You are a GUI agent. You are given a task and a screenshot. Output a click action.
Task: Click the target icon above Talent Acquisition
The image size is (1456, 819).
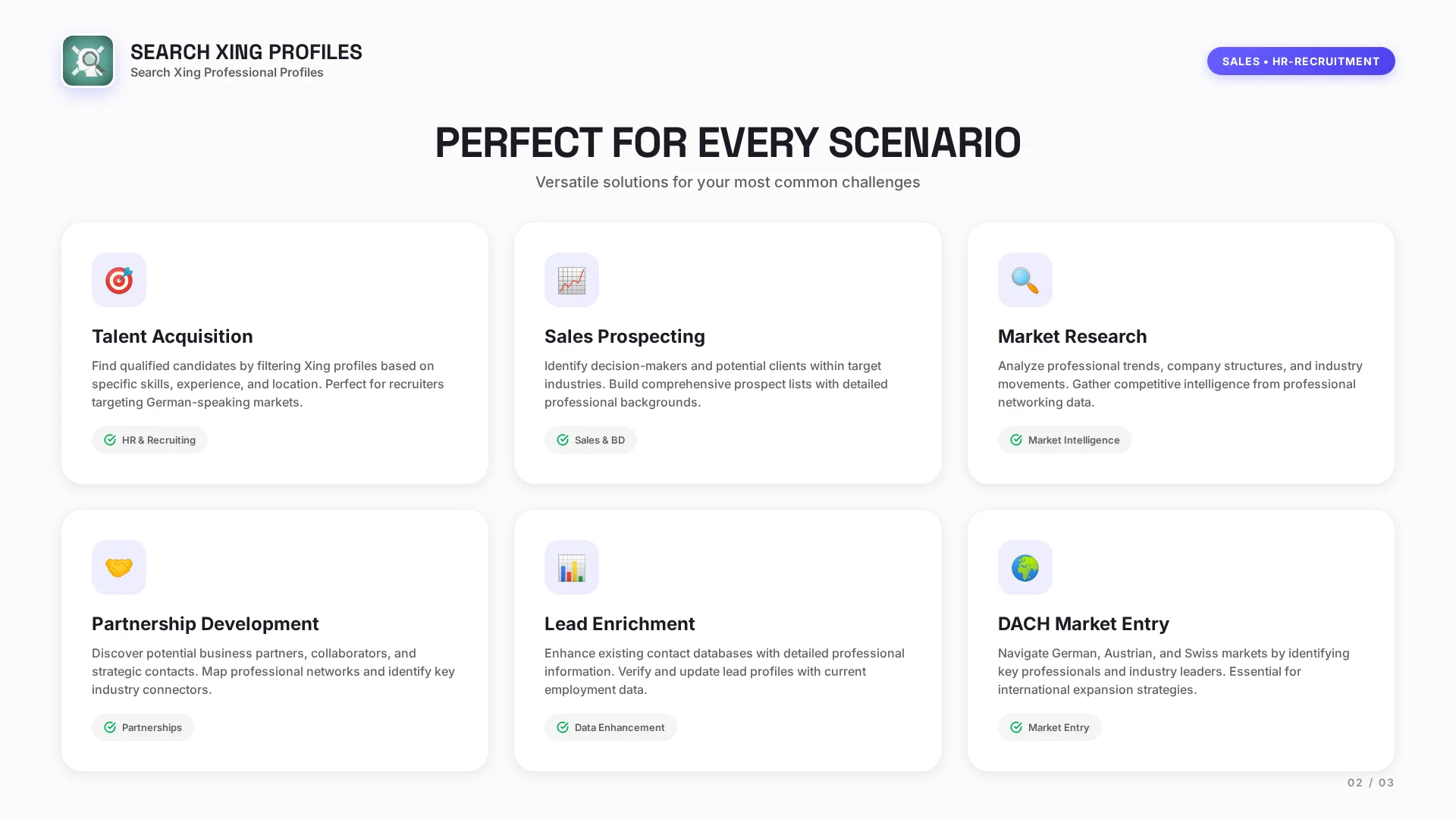point(119,280)
